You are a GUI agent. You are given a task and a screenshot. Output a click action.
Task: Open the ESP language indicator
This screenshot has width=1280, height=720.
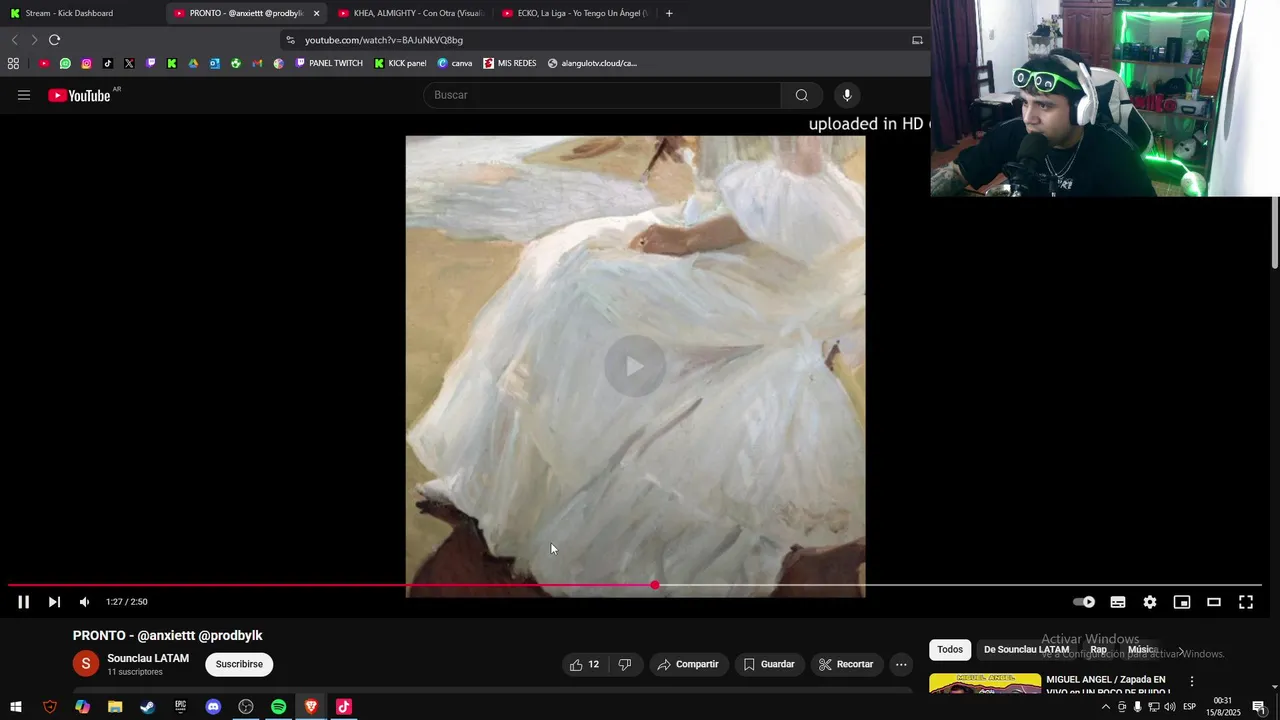tap(1189, 707)
